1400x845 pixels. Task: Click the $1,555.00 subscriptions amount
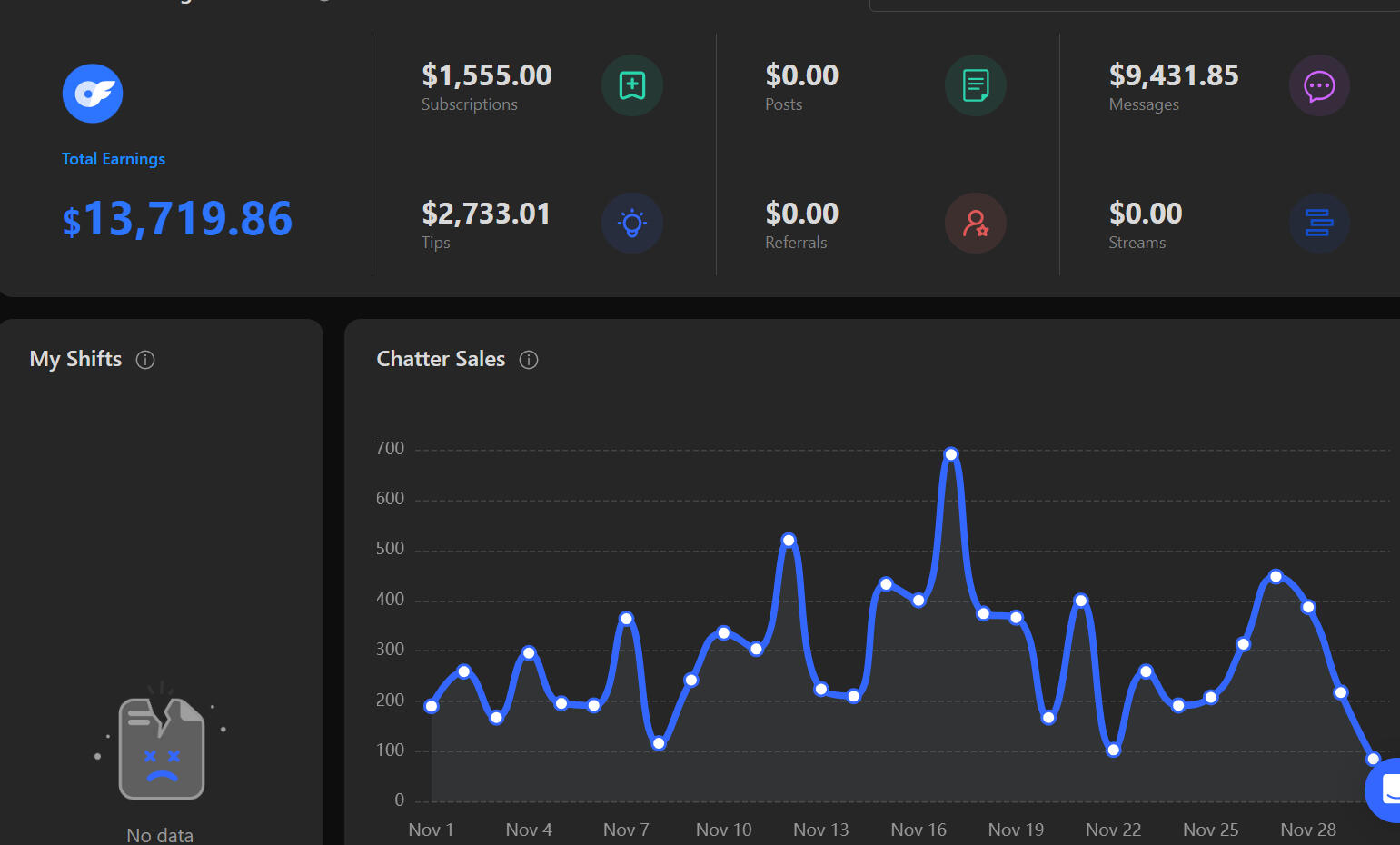(487, 75)
